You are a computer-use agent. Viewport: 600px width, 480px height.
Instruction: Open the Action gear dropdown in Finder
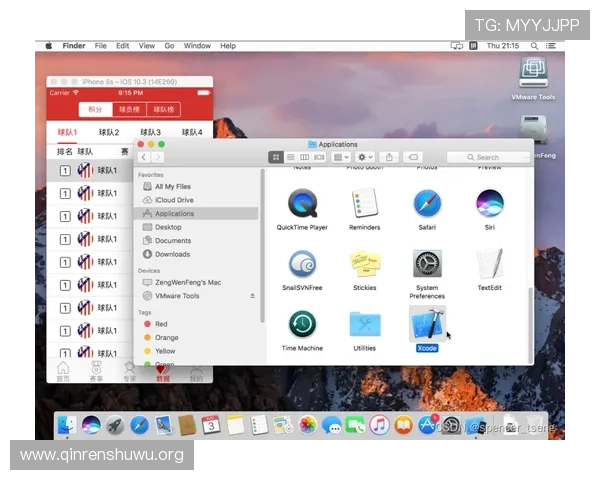pos(365,157)
